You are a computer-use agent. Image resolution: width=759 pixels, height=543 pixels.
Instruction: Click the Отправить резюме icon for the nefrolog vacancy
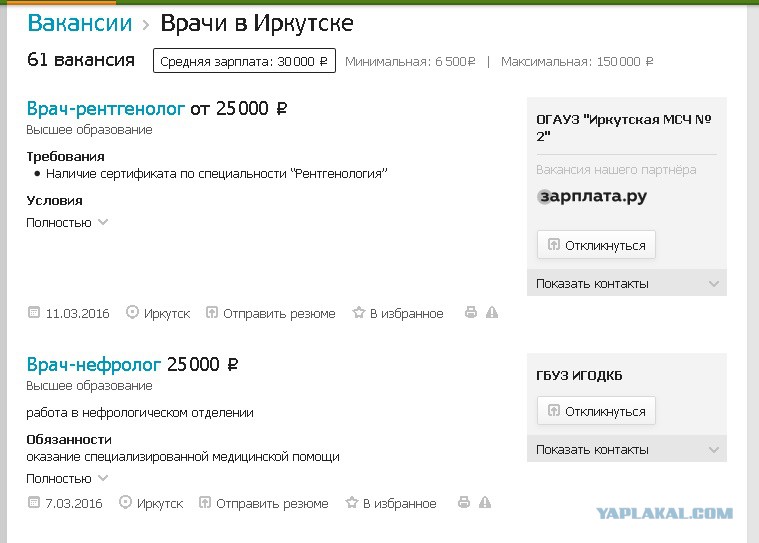tap(205, 502)
